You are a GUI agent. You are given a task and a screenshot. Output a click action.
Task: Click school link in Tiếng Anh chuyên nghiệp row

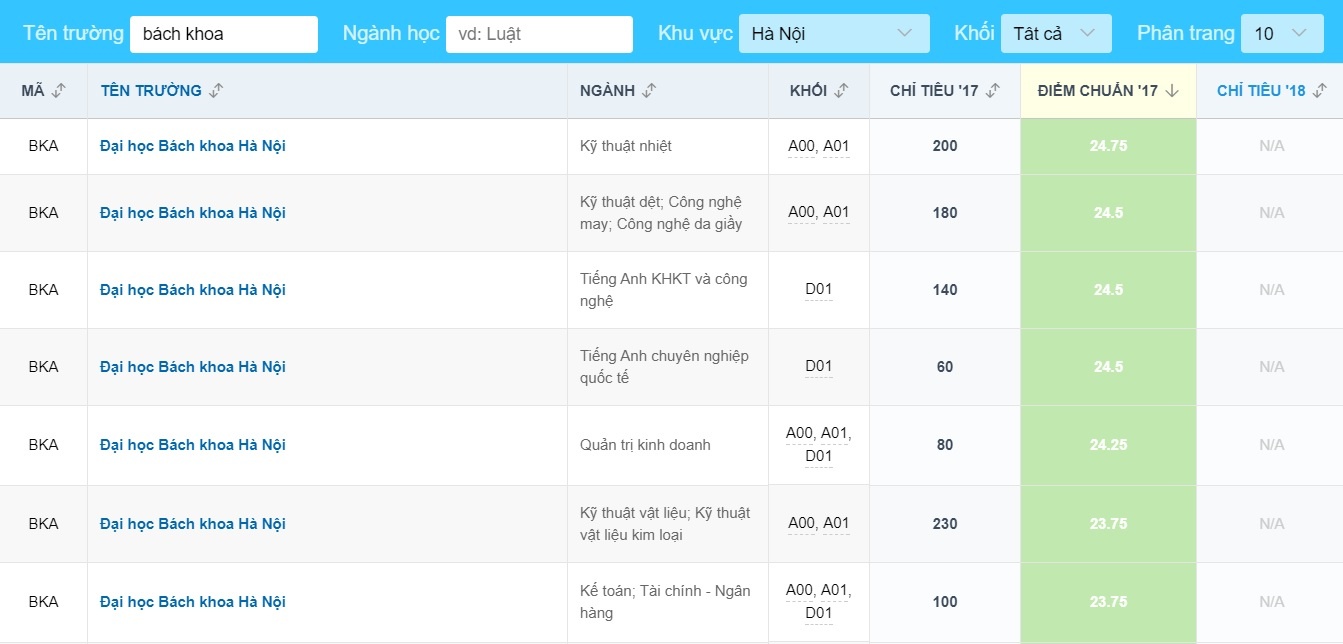[193, 367]
